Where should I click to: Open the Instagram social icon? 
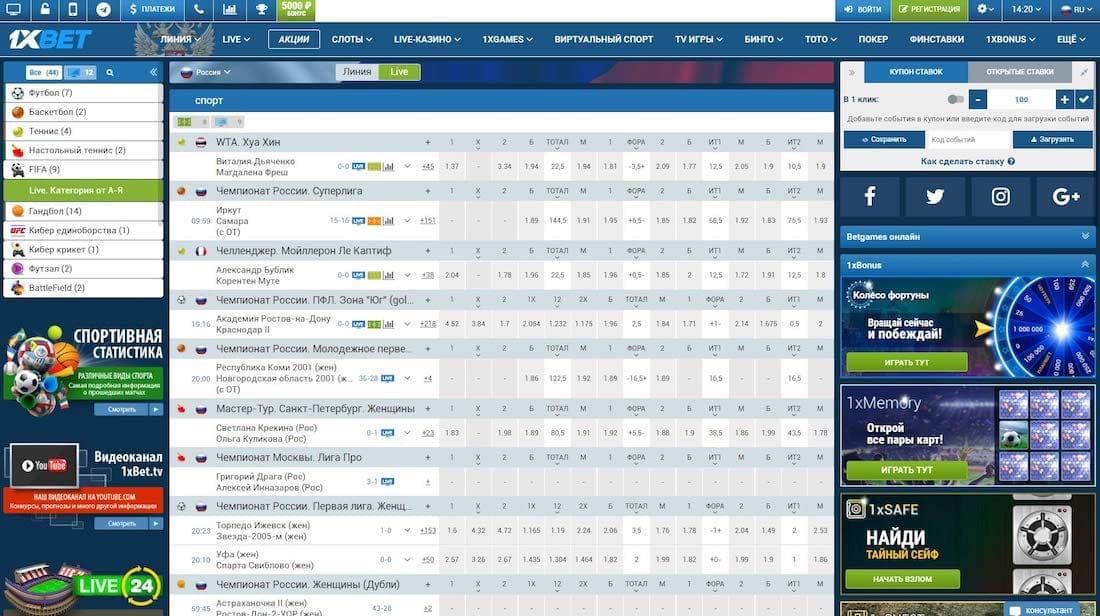click(1000, 196)
